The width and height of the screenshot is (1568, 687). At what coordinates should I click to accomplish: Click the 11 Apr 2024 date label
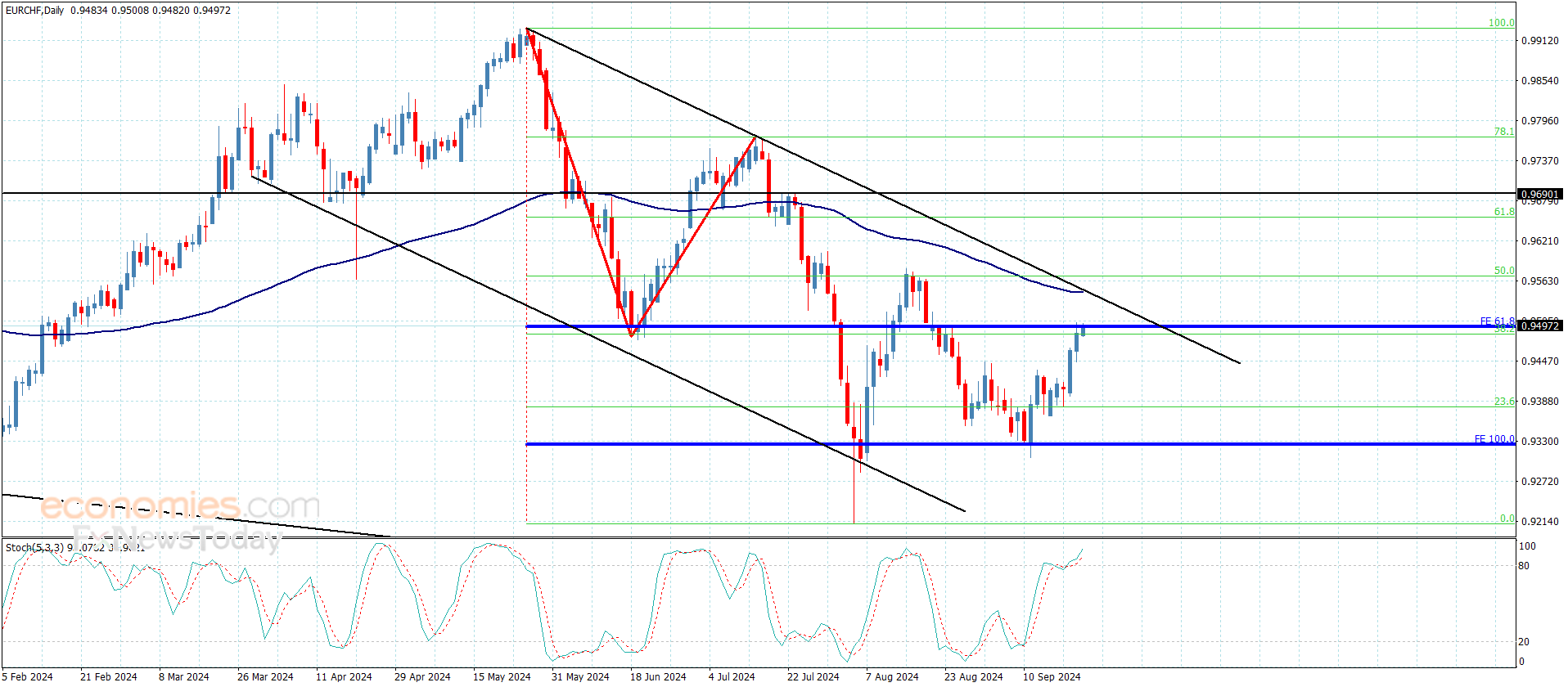click(x=344, y=677)
